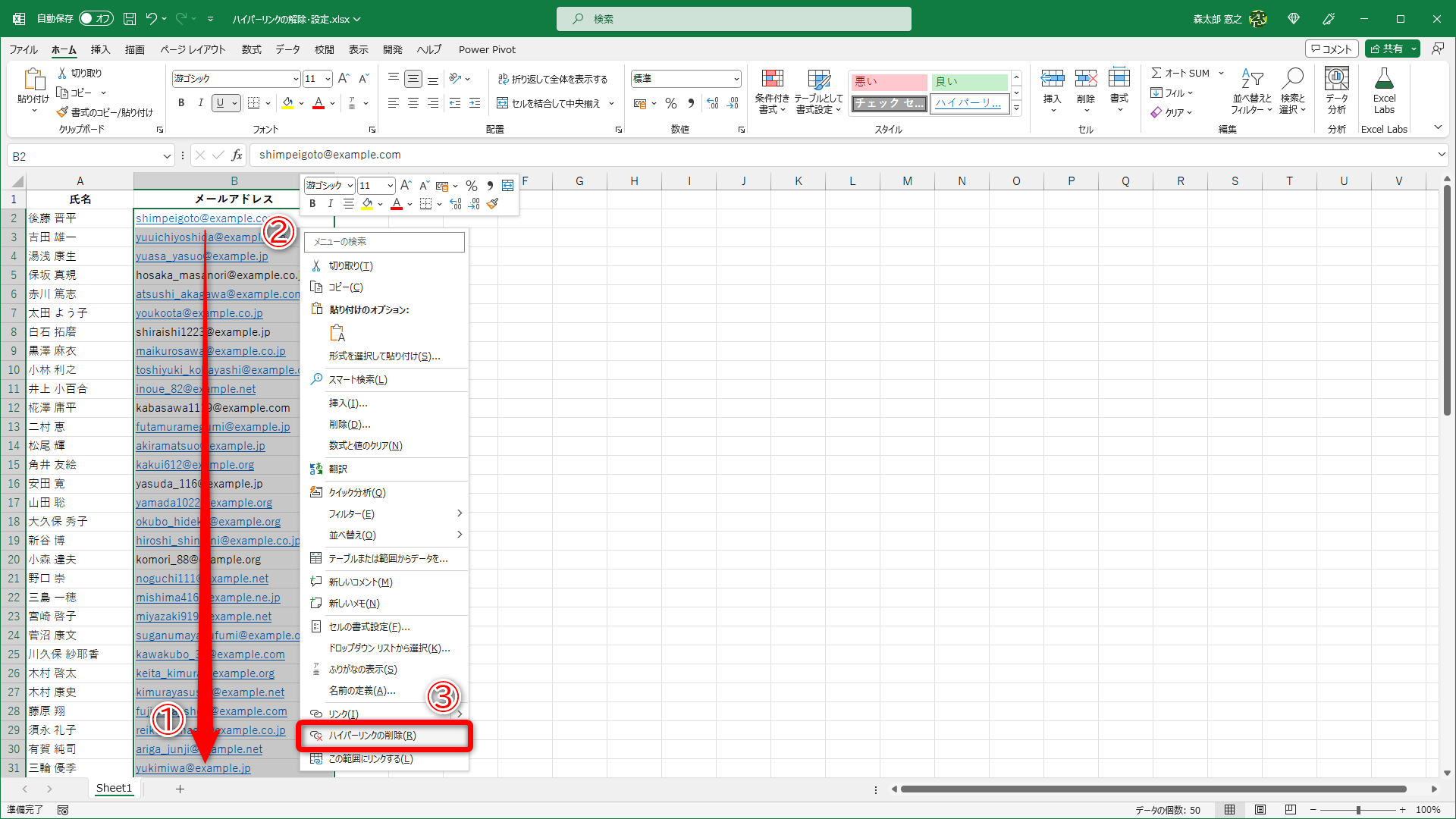The width and height of the screenshot is (1456, 819).
Task: Click the Merge and Center cells icon
Action: pyautogui.click(x=502, y=103)
